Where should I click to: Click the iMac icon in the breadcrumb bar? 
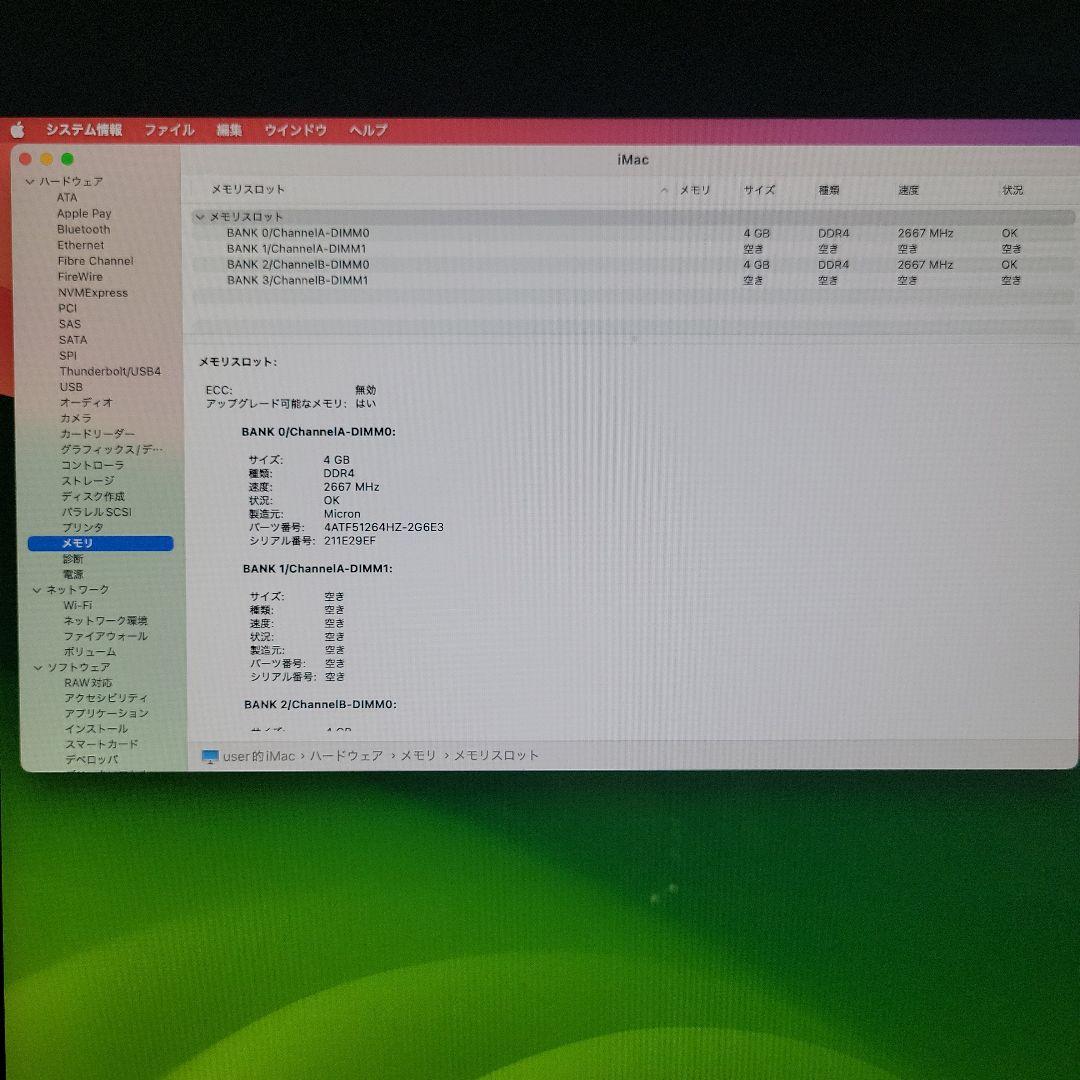coord(209,755)
